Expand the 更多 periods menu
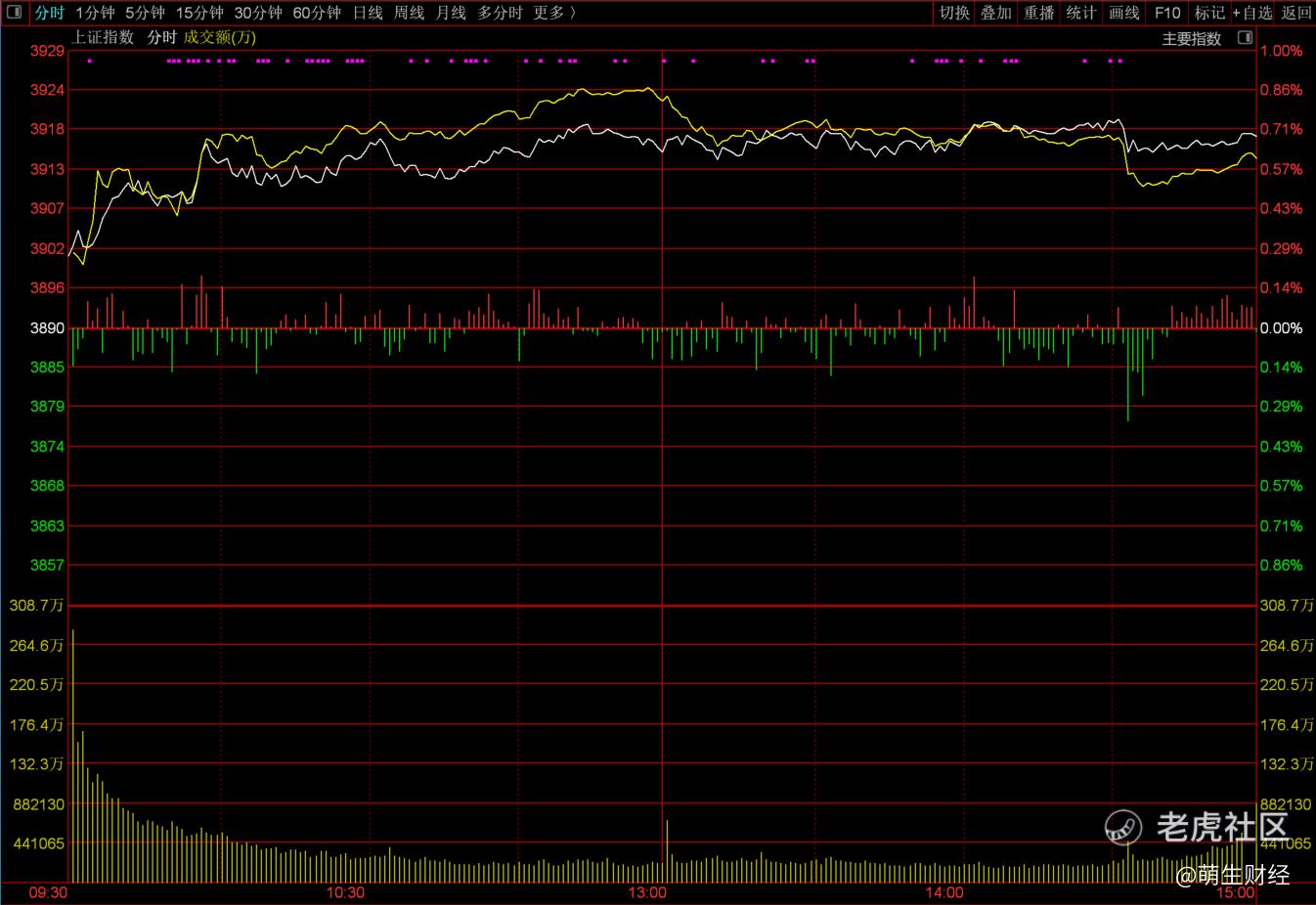 pos(554,13)
